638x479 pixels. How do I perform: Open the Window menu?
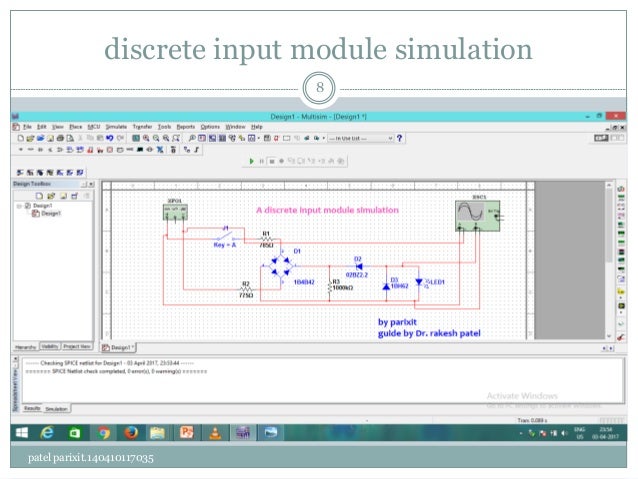pos(235,127)
